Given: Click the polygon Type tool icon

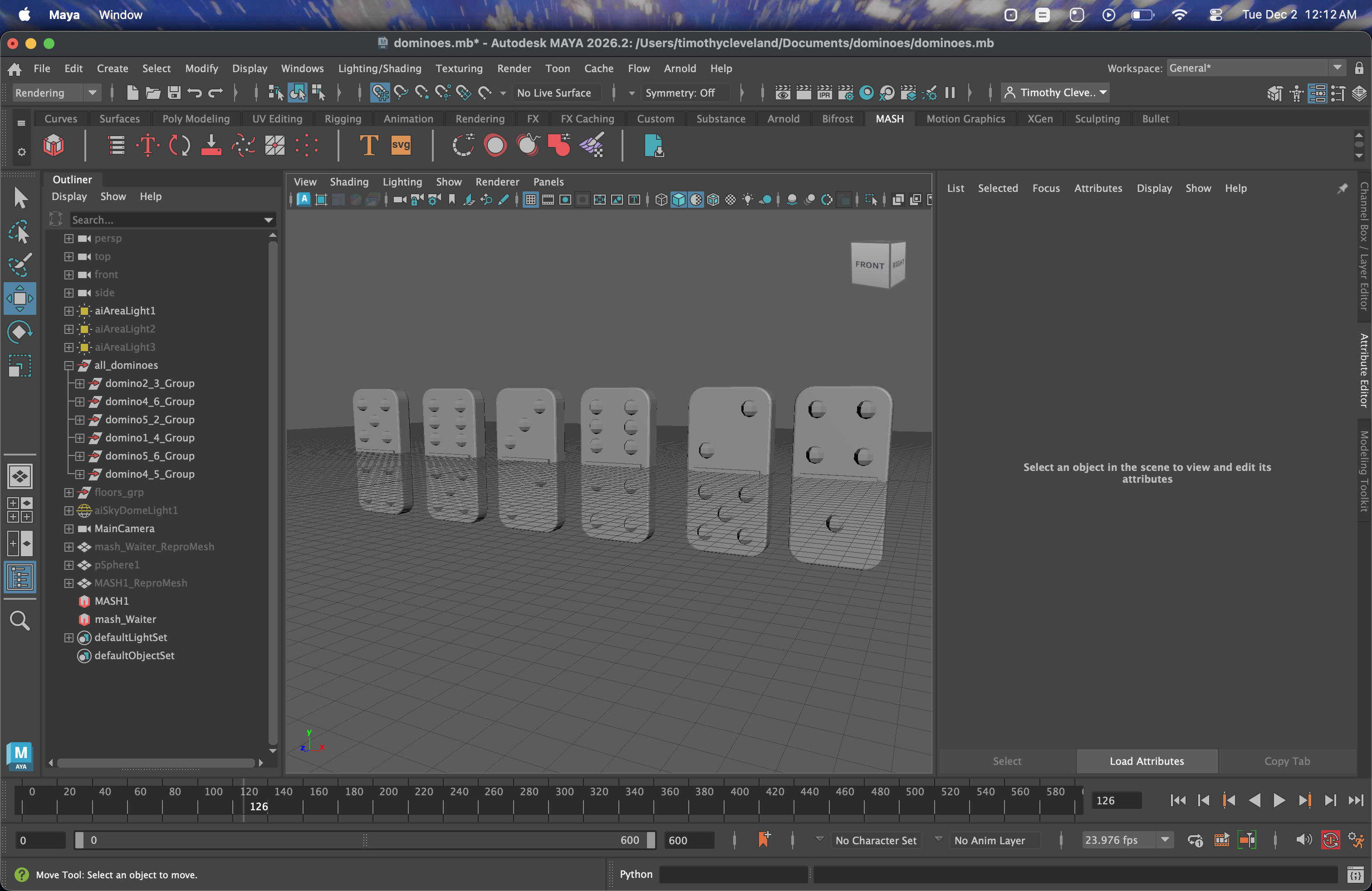Looking at the screenshot, I should pyautogui.click(x=368, y=145).
